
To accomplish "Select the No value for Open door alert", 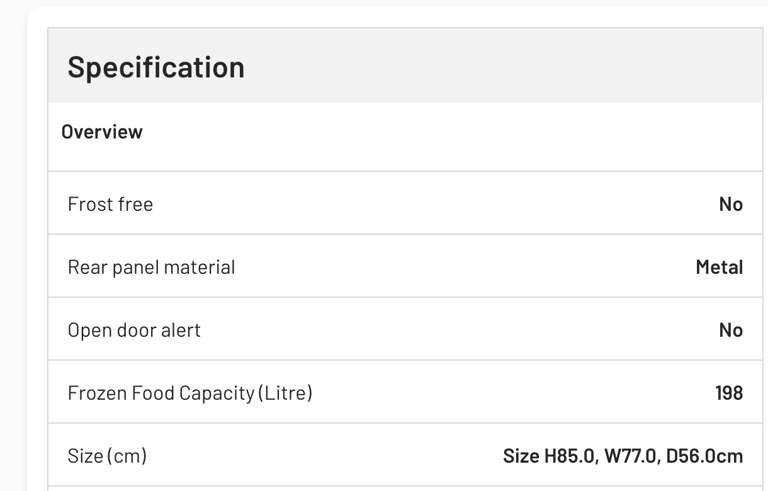I will point(730,330).
